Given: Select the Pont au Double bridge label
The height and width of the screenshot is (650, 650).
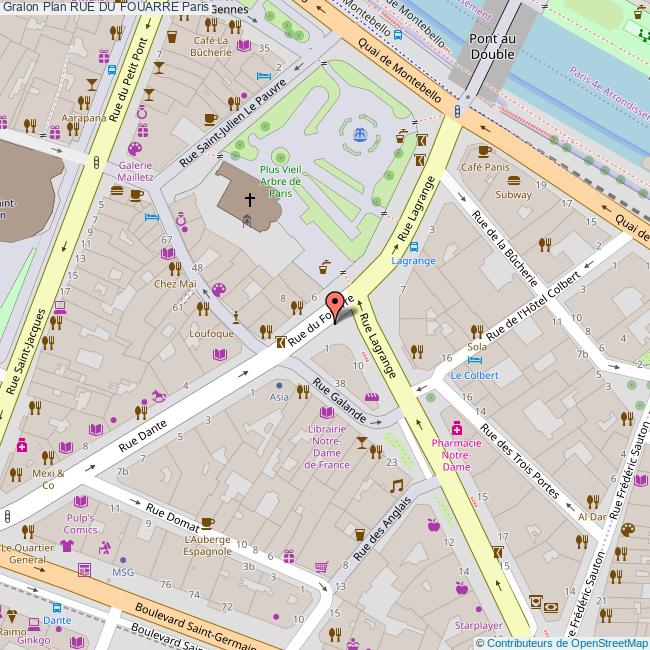Looking at the screenshot, I should tap(492, 46).
